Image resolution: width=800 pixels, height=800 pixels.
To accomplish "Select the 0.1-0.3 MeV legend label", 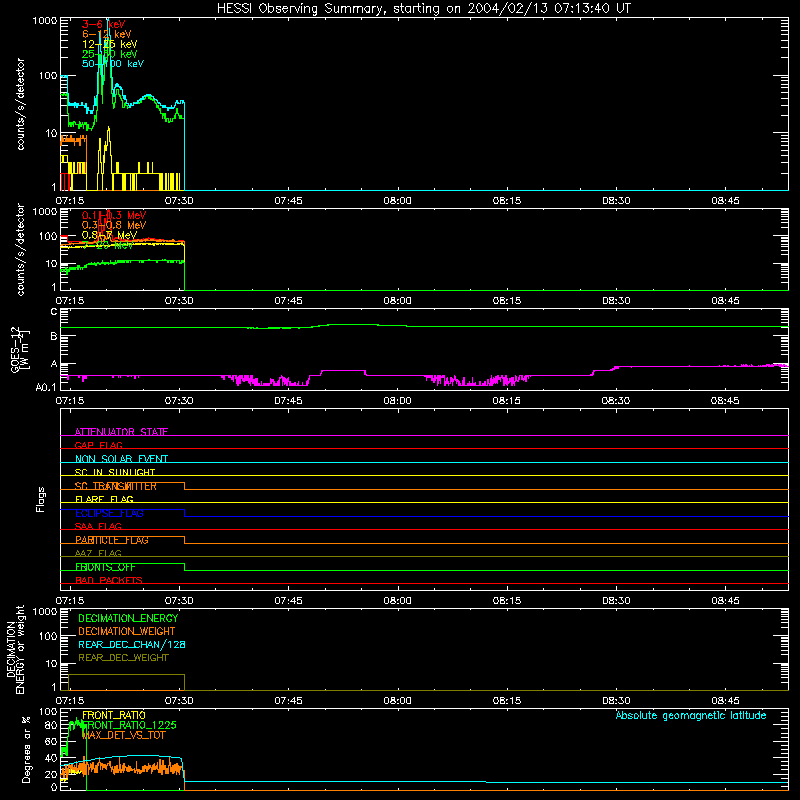I will point(114,215).
